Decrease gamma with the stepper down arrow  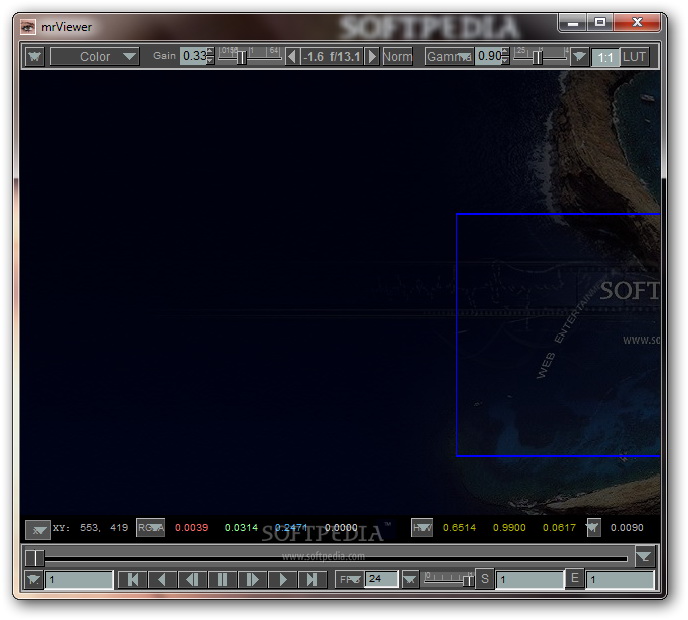[x=505, y=61]
